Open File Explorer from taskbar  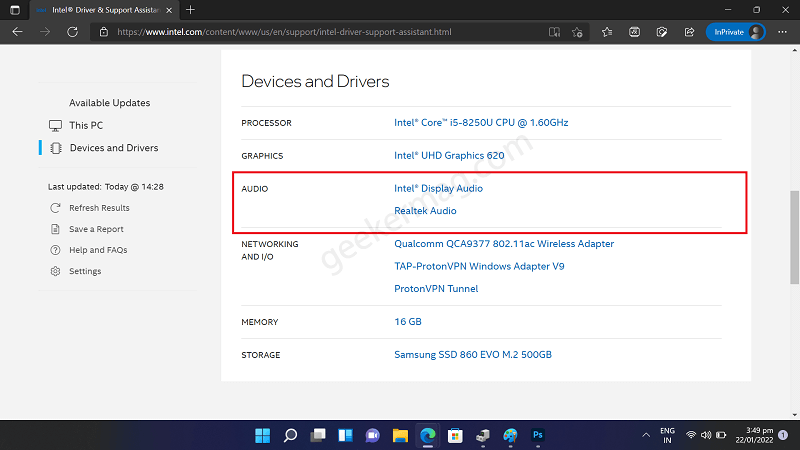point(401,435)
